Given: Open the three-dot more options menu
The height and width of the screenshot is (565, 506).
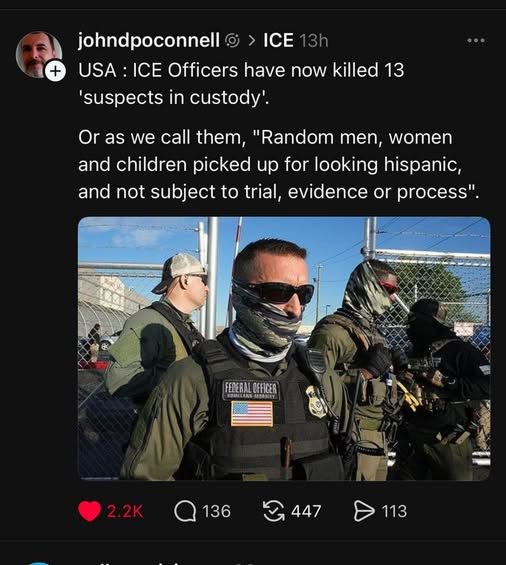Looking at the screenshot, I should [x=476, y=40].
